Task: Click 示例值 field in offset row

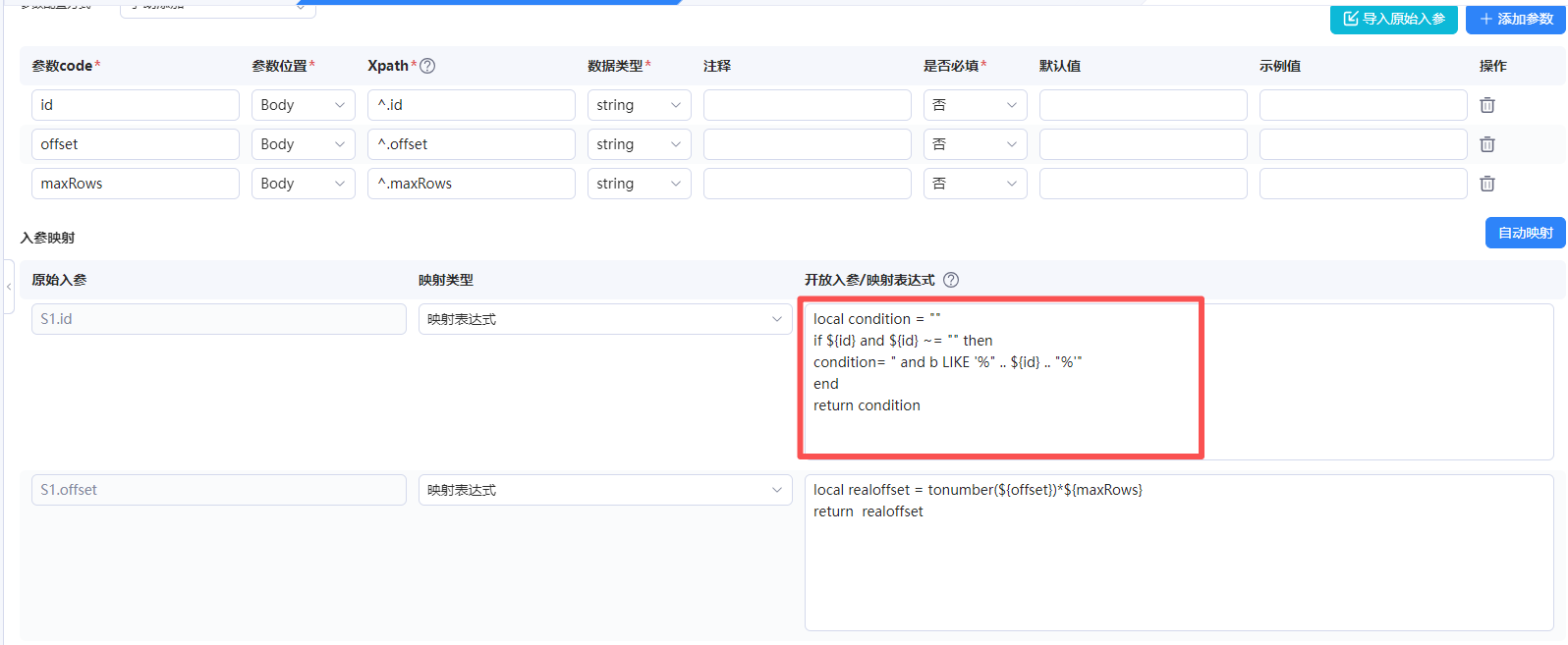Action: (x=1363, y=144)
